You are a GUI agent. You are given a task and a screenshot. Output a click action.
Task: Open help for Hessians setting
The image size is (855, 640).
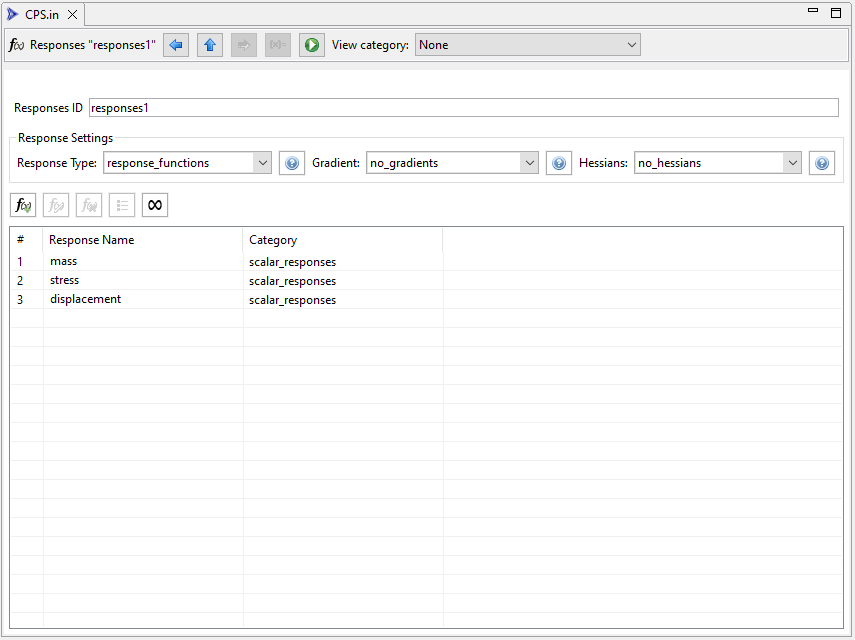(x=822, y=163)
